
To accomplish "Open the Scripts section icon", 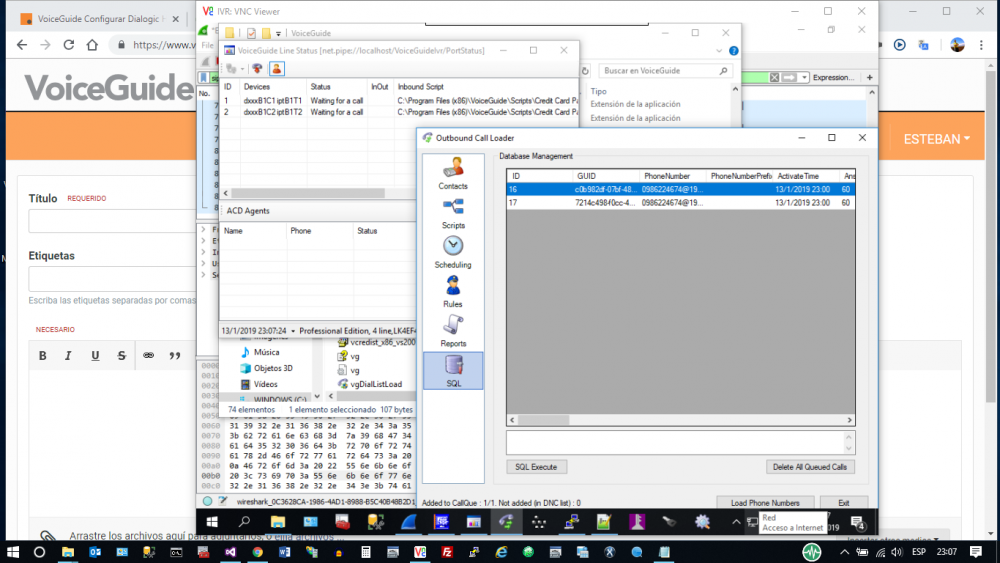I will tap(452, 211).
